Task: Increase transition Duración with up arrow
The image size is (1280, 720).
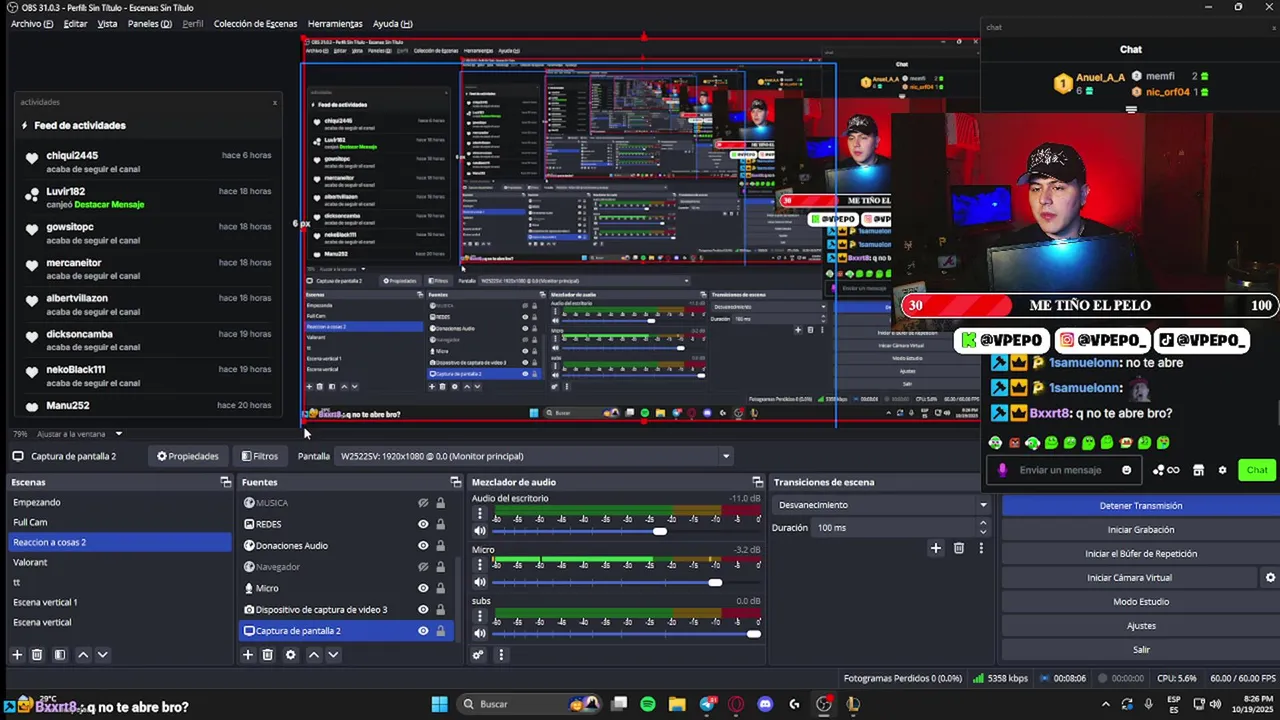Action: coord(983,522)
